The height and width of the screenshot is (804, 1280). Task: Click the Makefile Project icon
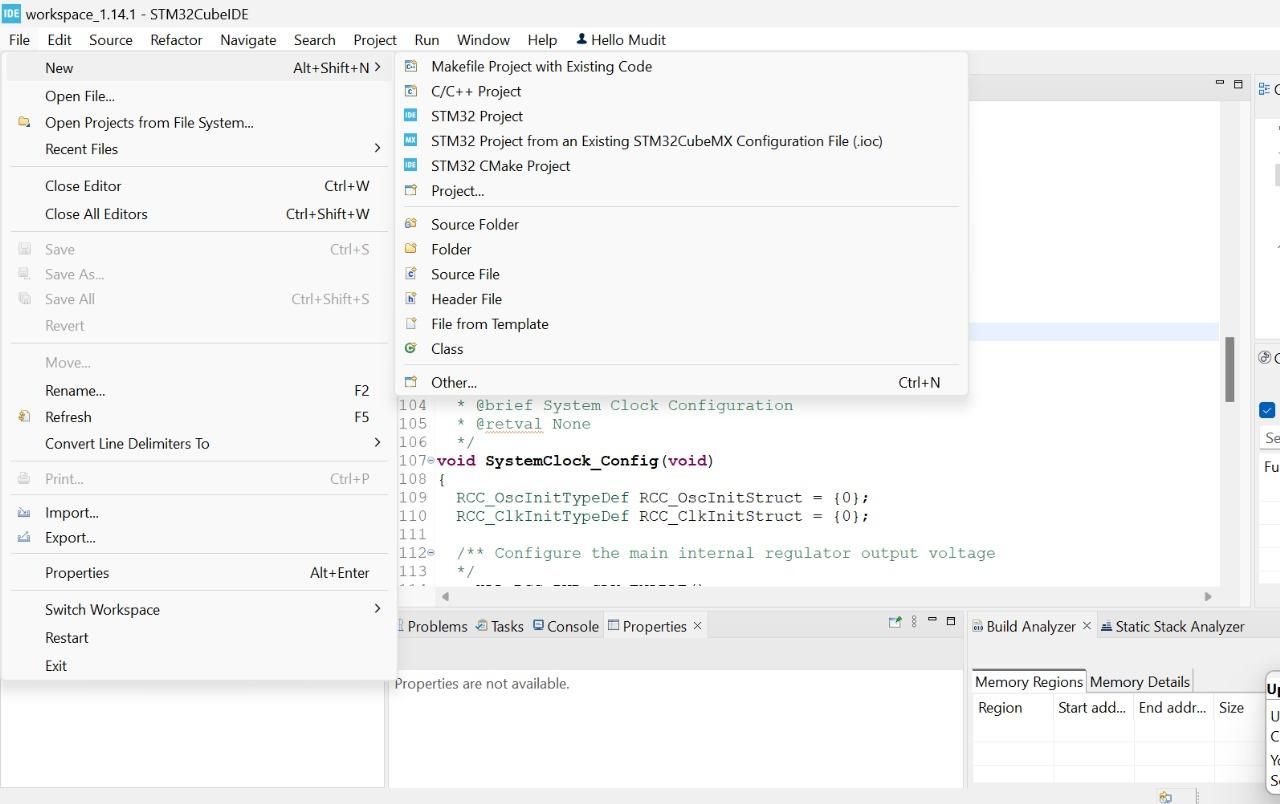(410, 66)
